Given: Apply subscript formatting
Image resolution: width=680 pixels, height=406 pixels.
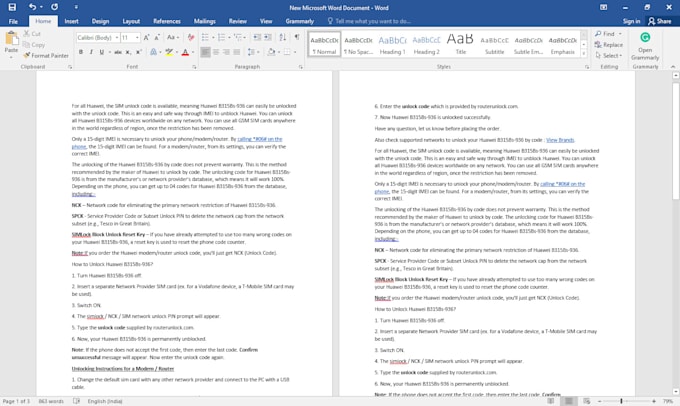Looking at the screenshot, I should 128,52.
